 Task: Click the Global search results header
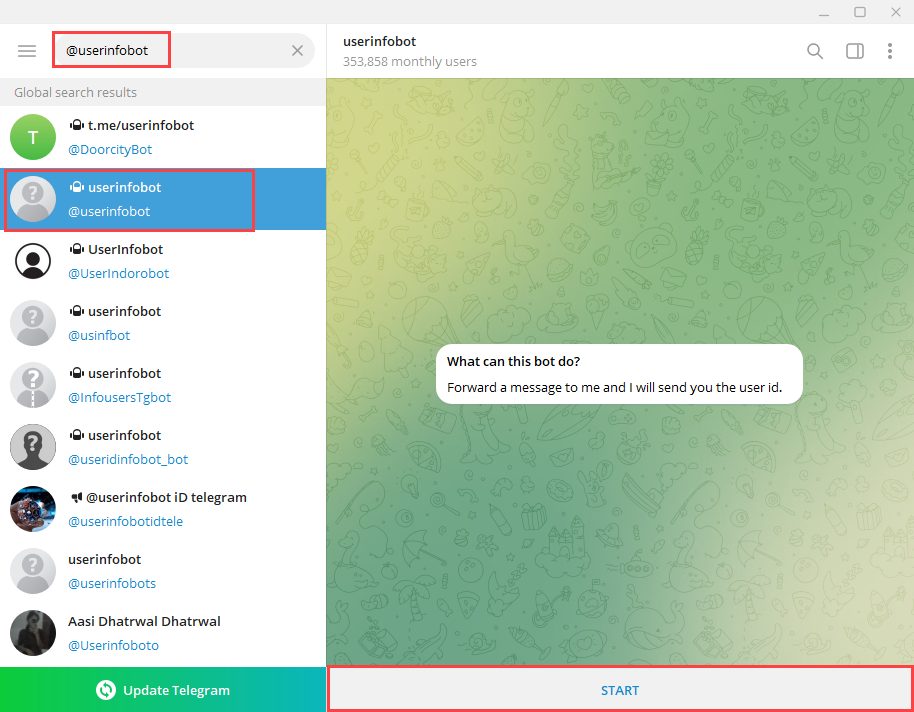click(x=163, y=92)
